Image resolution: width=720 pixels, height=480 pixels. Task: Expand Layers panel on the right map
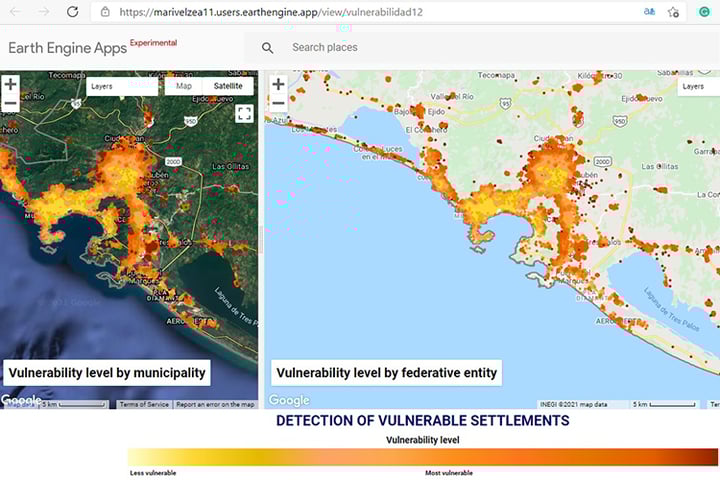[698, 86]
